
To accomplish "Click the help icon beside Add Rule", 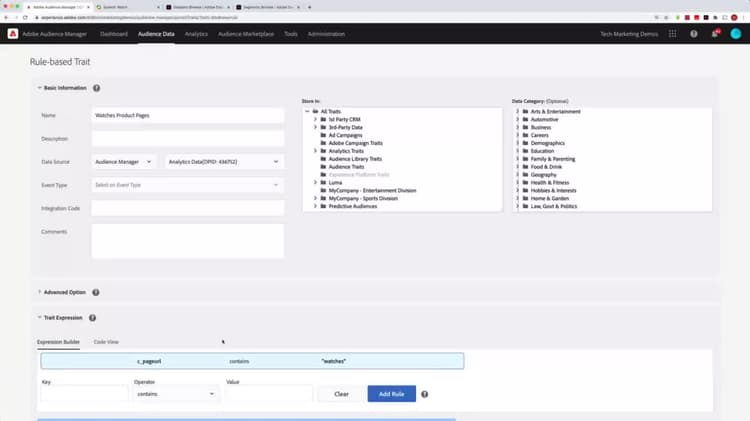I will pos(424,394).
